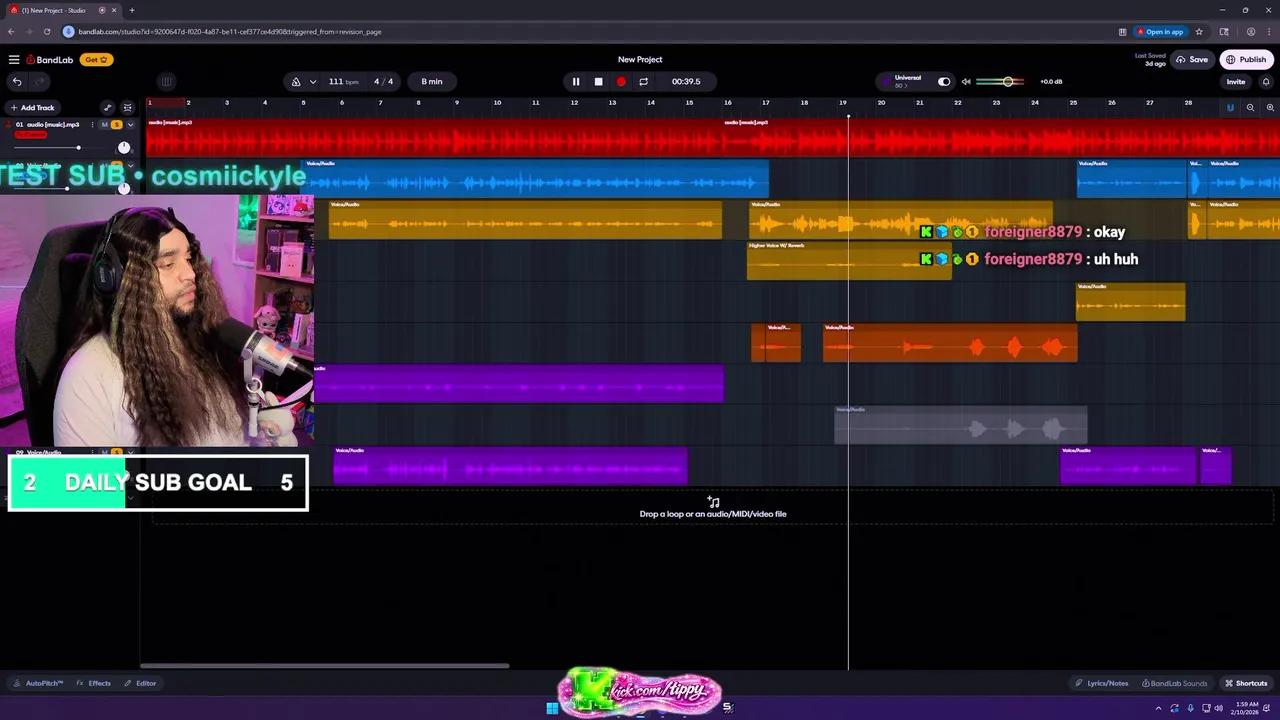Viewport: 1280px width, 720px height.
Task: Mute the master volume speaker icon
Action: click(x=966, y=82)
